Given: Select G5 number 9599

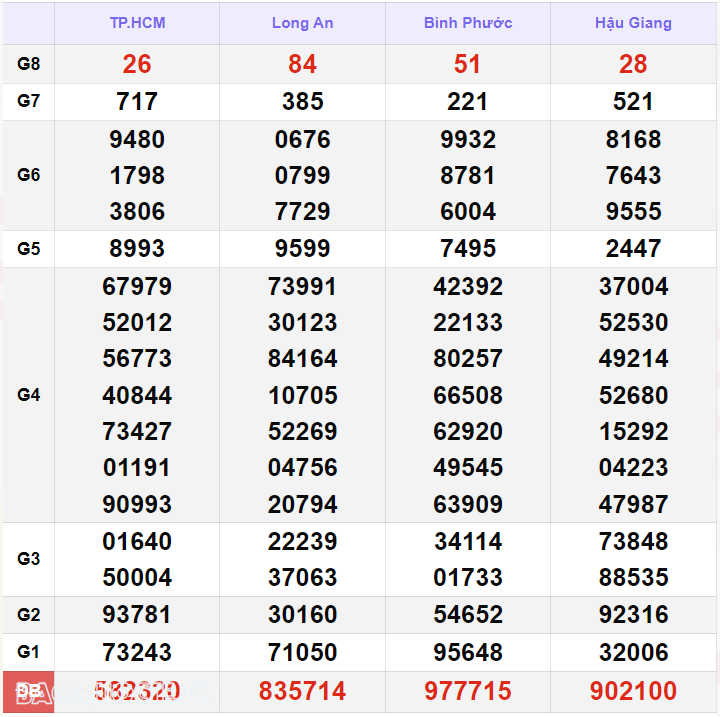Looking at the screenshot, I should [x=302, y=248].
